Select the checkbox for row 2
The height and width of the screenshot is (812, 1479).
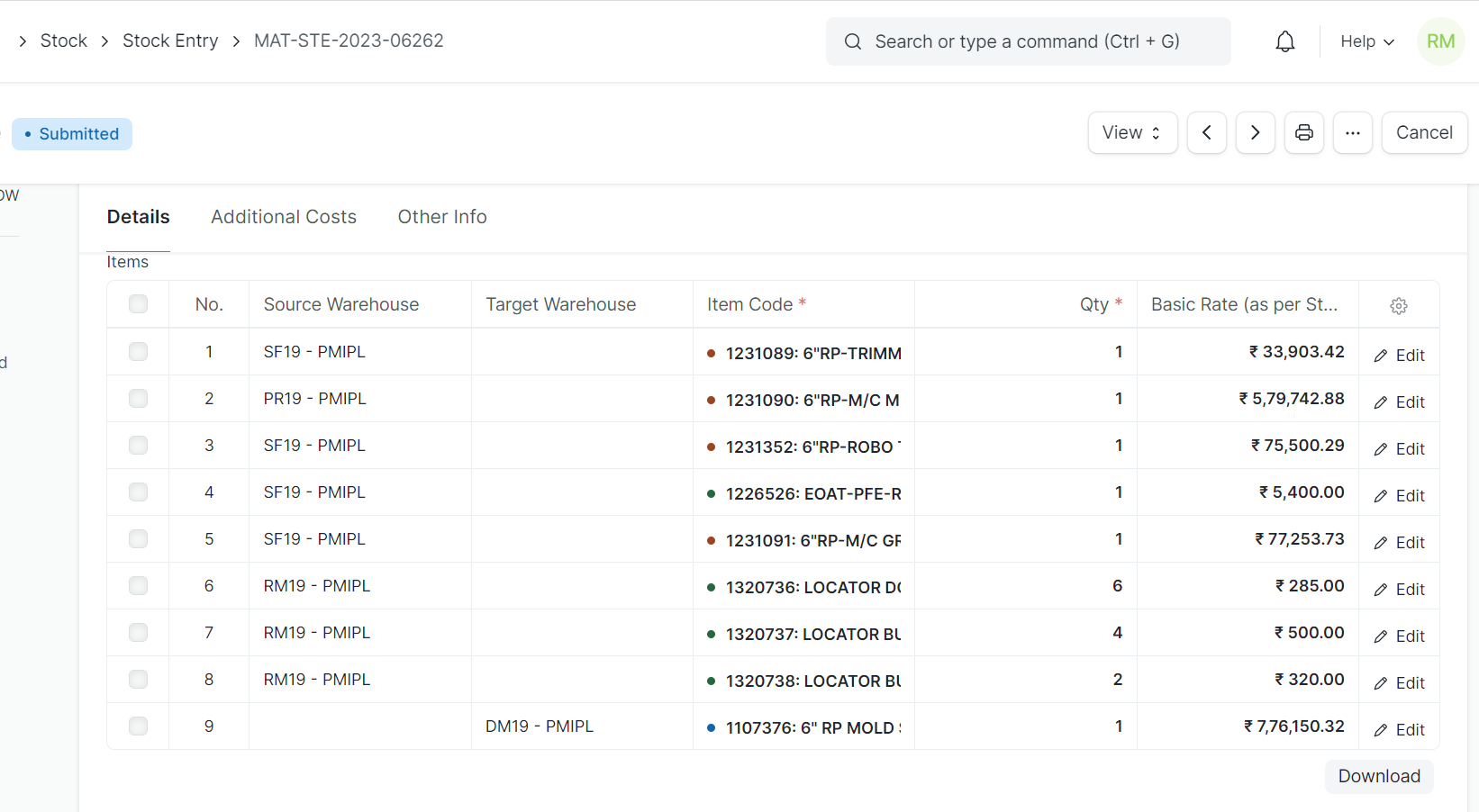(138, 399)
